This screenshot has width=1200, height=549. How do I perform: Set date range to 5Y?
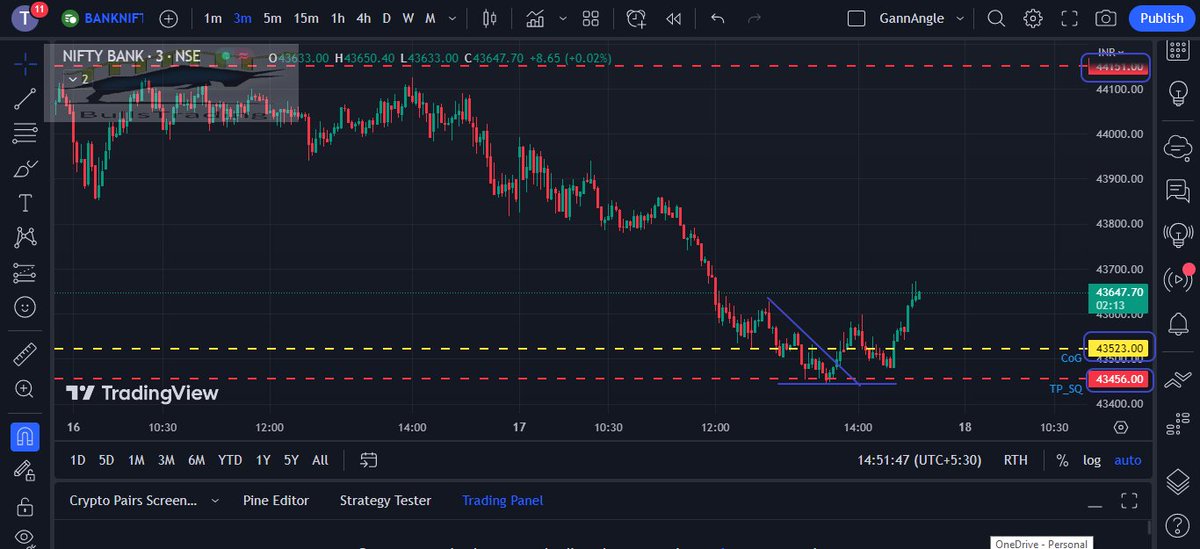coord(291,460)
